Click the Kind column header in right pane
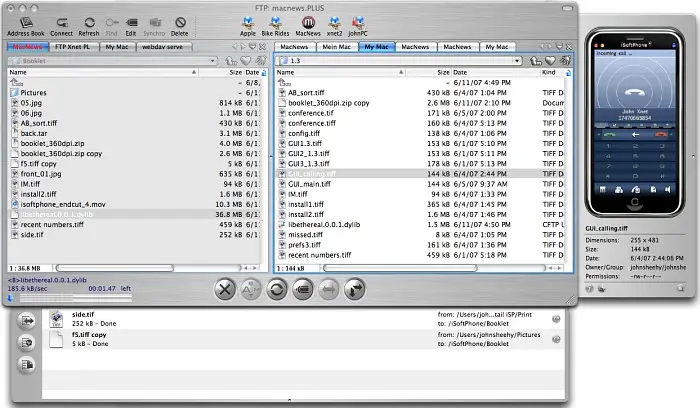 552,72
